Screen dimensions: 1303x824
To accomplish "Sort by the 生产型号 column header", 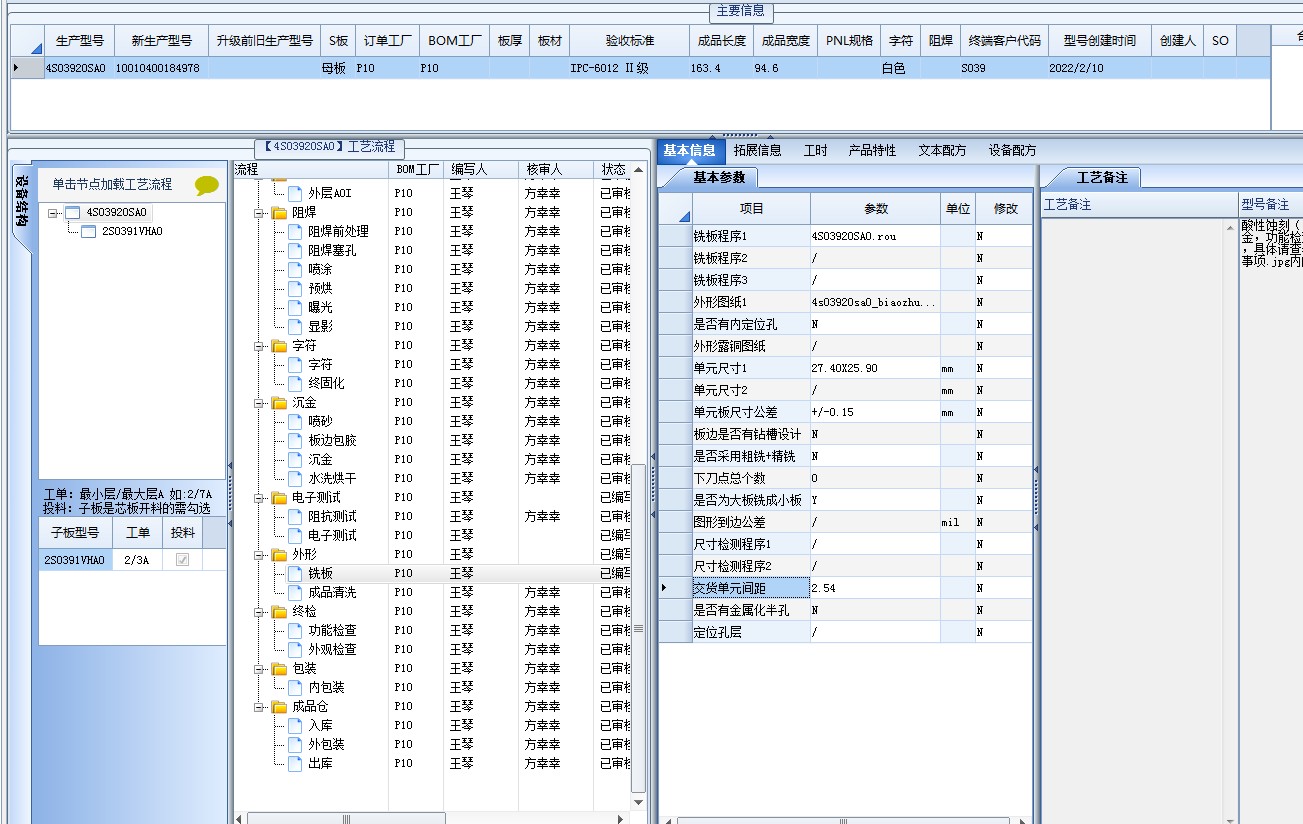I will (79, 41).
